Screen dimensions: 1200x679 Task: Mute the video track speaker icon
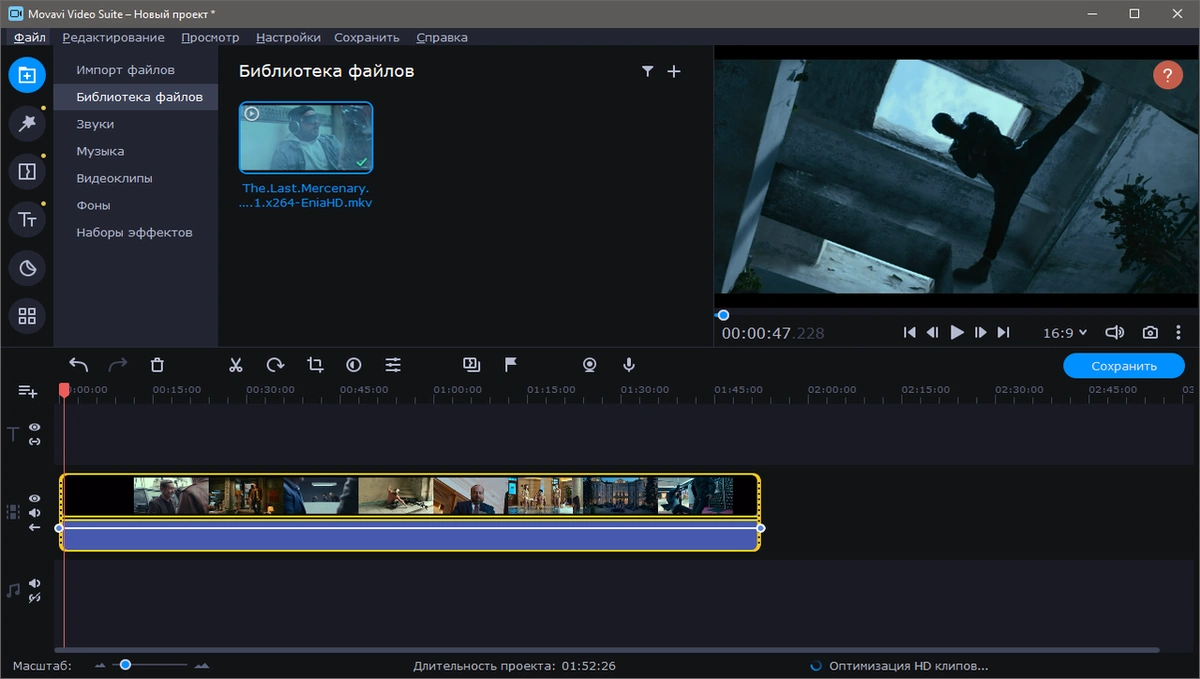click(x=35, y=512)
